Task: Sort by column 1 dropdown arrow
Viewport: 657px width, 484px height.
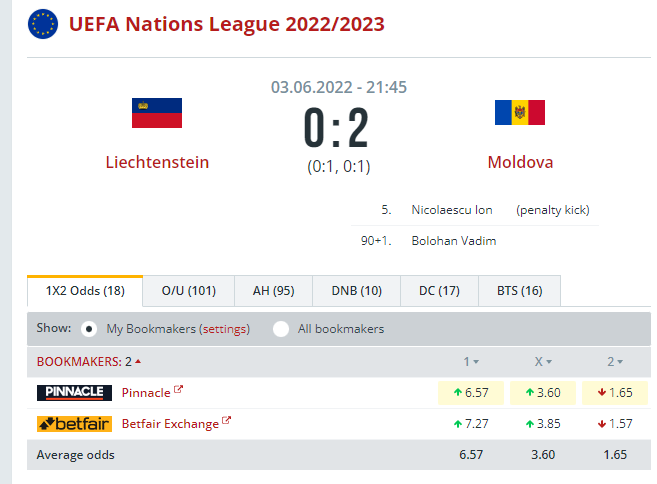Action: tap(476, 362)
